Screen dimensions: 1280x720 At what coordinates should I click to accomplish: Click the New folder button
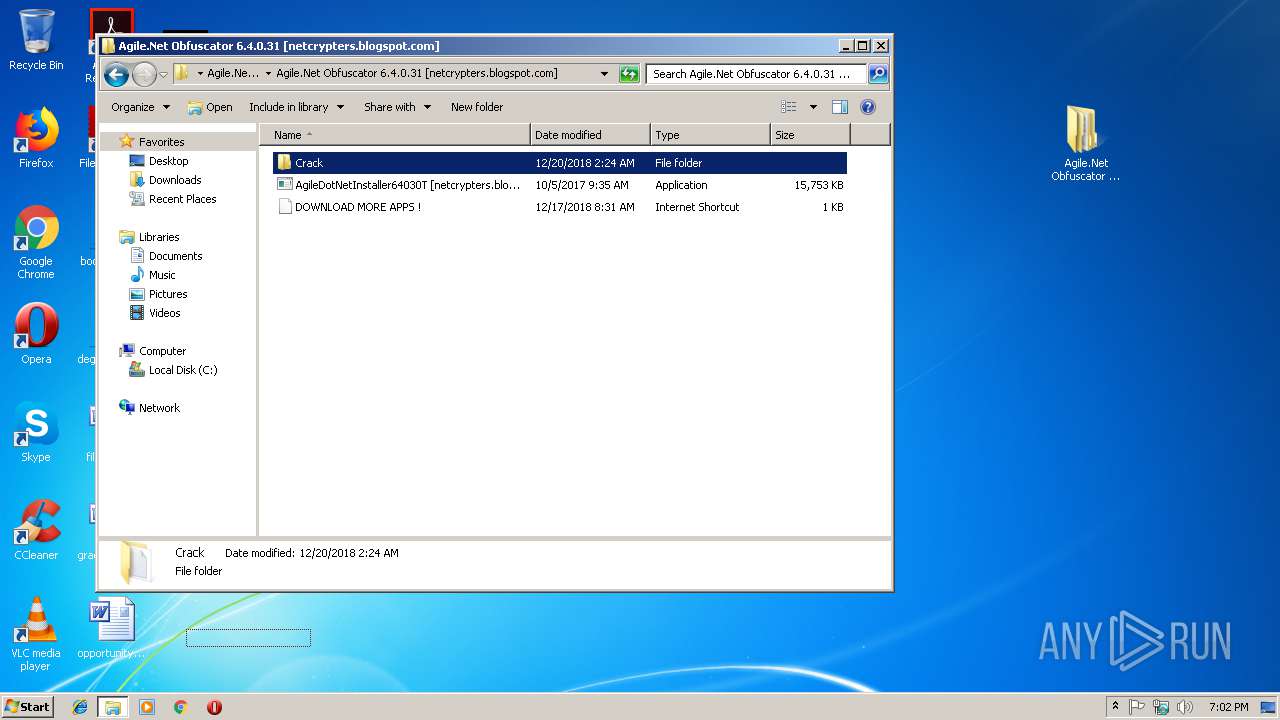[x=477, y=107]
